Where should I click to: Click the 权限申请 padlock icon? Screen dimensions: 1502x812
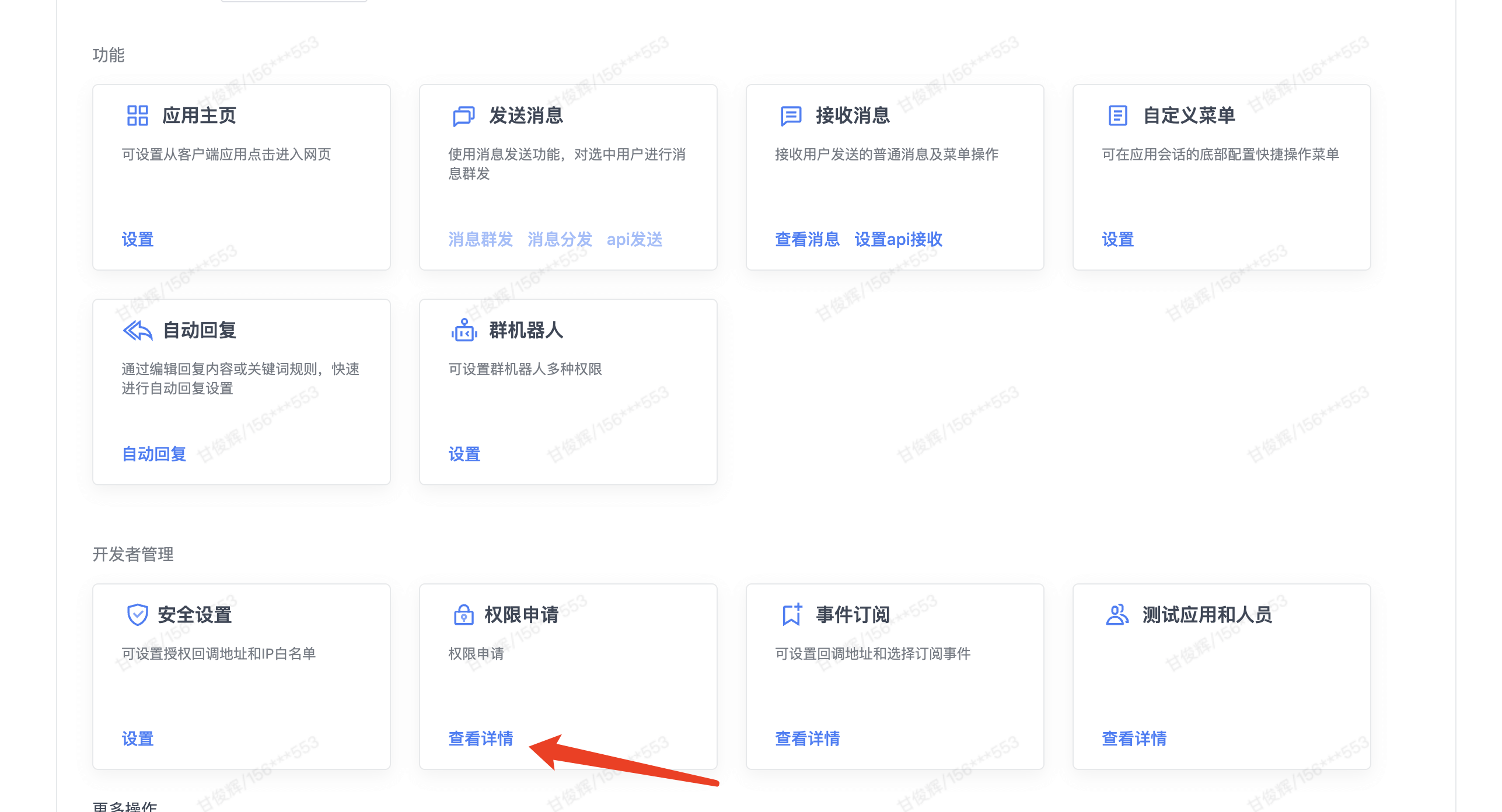[463, 614]
